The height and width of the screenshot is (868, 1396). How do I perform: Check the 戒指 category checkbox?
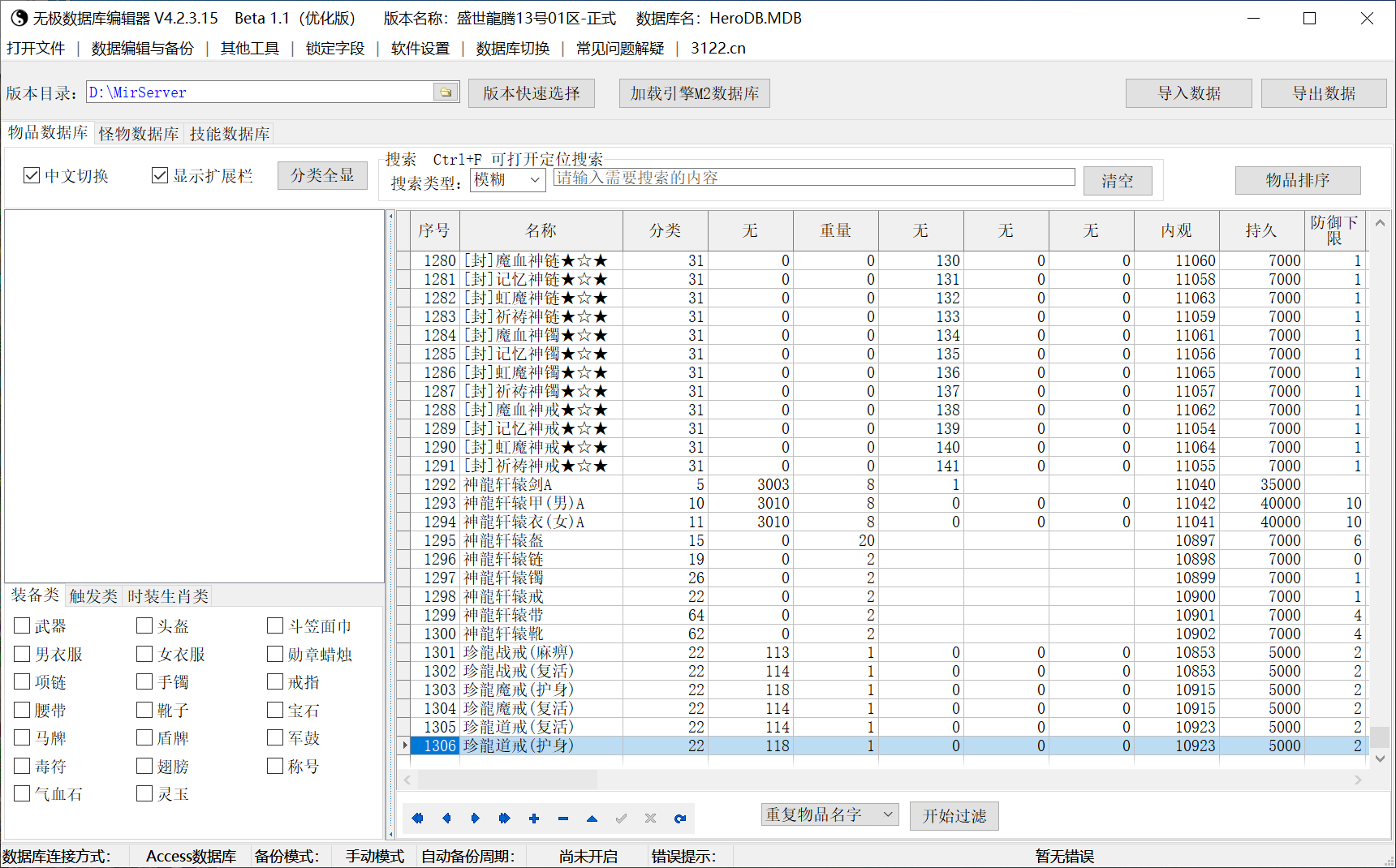coord(275,681)
